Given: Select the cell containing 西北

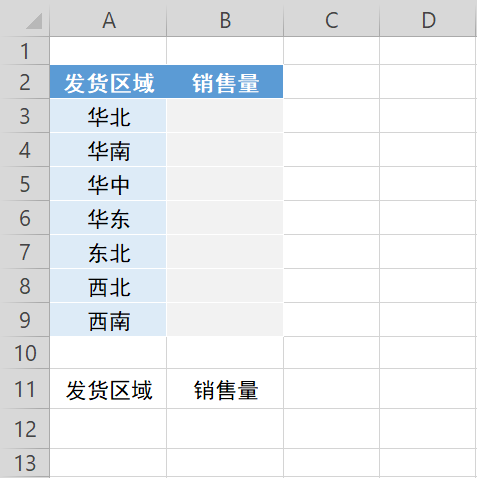Looking at the screenshot, I should tap(108, 286).
